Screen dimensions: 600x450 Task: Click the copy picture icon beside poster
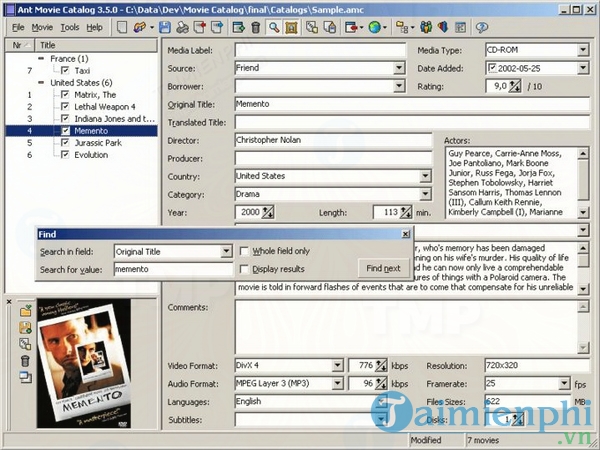tap(25, 344)
